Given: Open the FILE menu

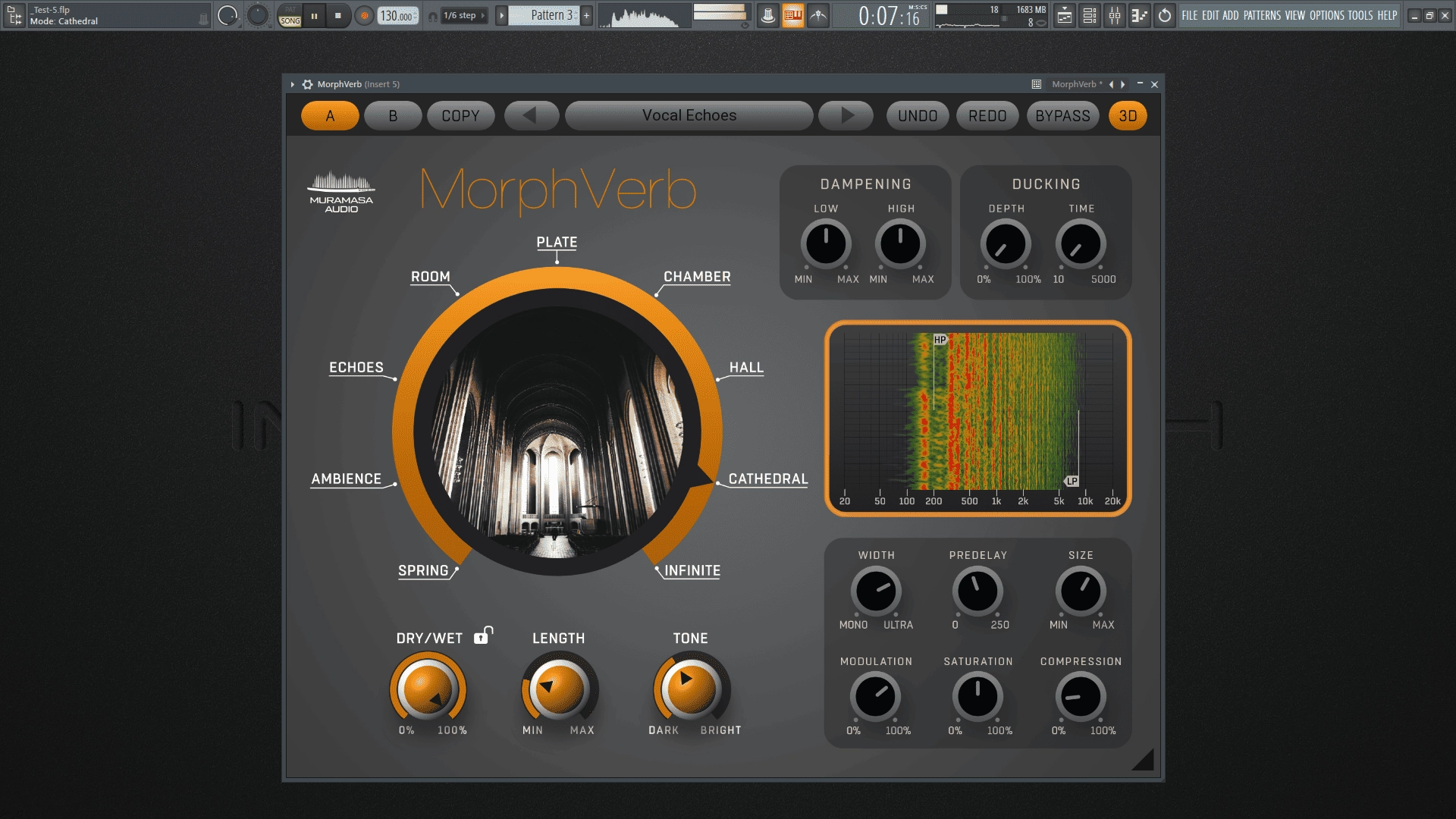Looking at the screenshot, I should click(1190, 15).
